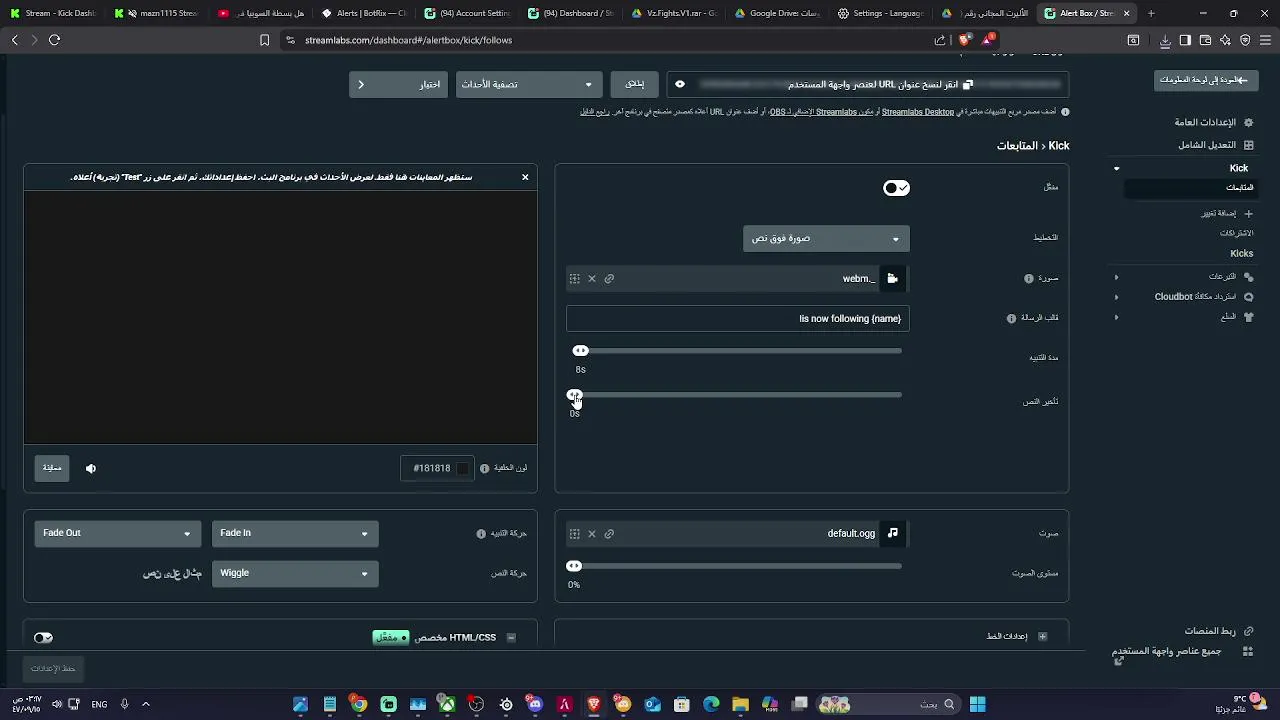Expand font settings plus icon

click(1042, 637)
